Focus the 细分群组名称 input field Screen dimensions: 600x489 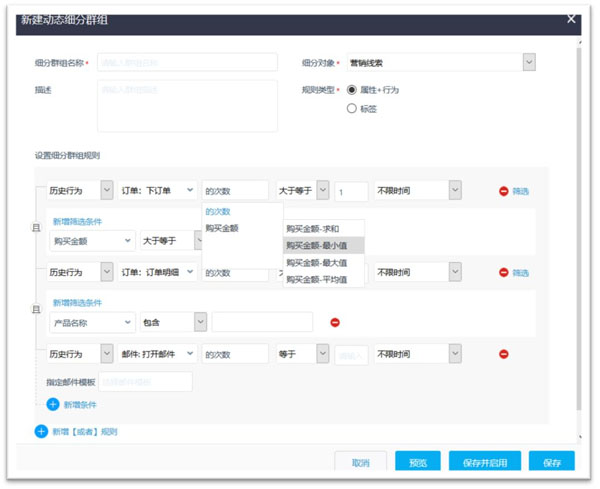click(x=187, y=63)
